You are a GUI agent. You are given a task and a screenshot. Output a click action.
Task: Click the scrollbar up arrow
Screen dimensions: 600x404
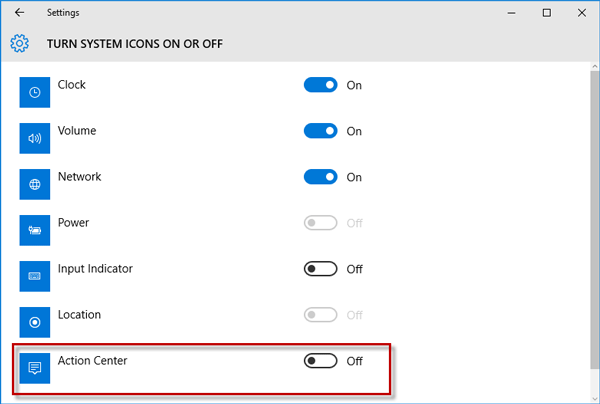tap(594, 66)
